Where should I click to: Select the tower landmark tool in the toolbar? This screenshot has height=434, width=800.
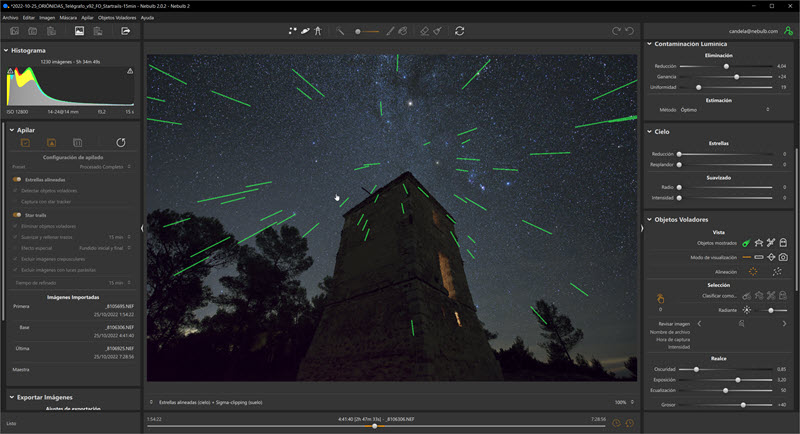click(x=318, y=31)
